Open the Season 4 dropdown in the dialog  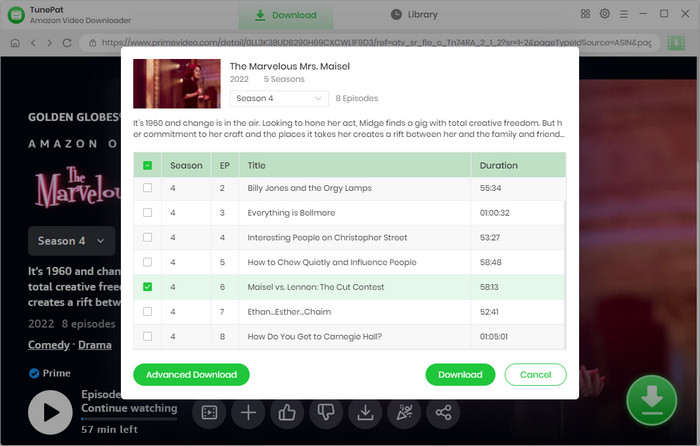coord(279,98)
